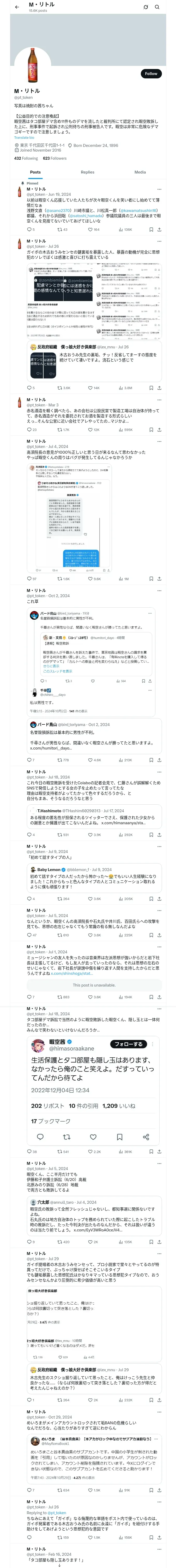176x1568 pixels.
Task: Bookmark the pinned post
Action: click(151, 229)
